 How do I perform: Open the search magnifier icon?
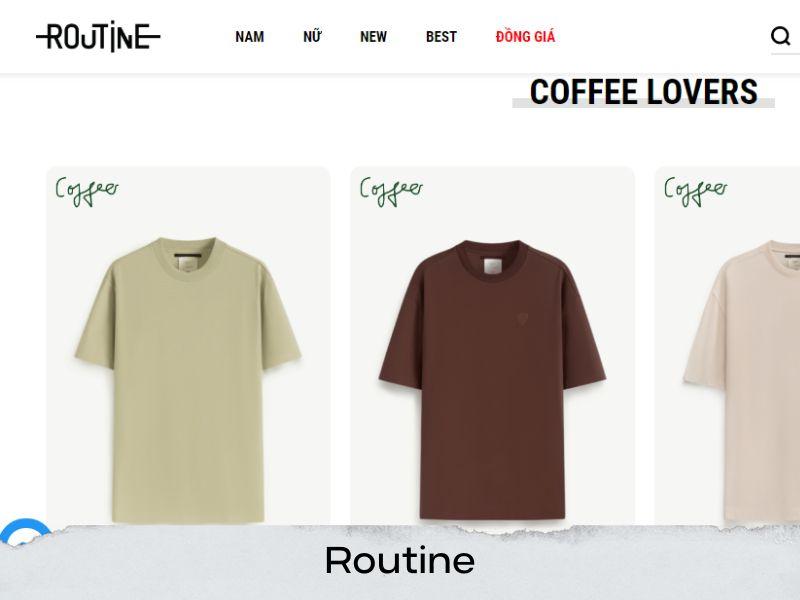781,36
